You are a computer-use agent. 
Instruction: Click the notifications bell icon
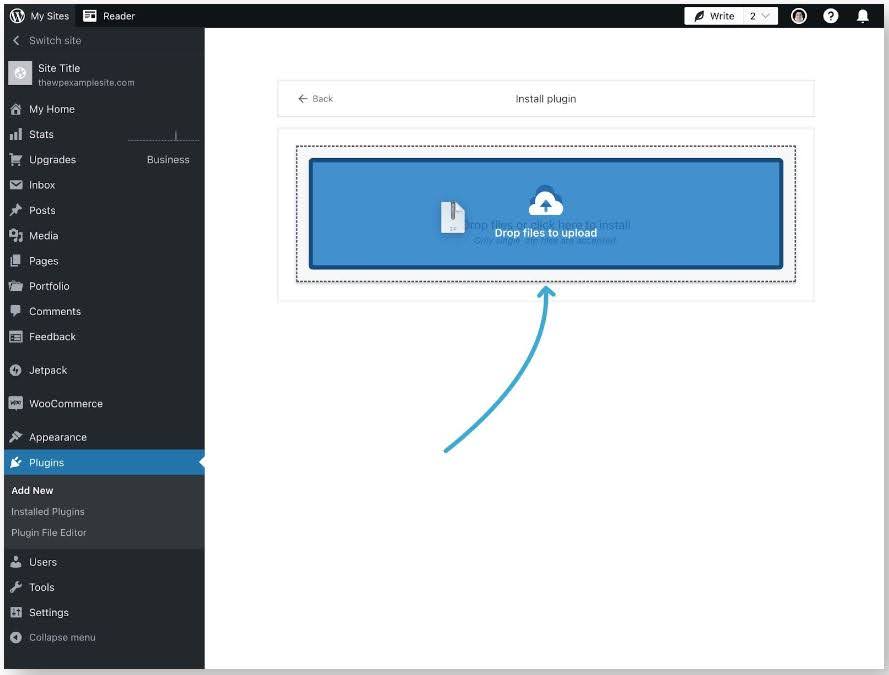tap(862, 15)
